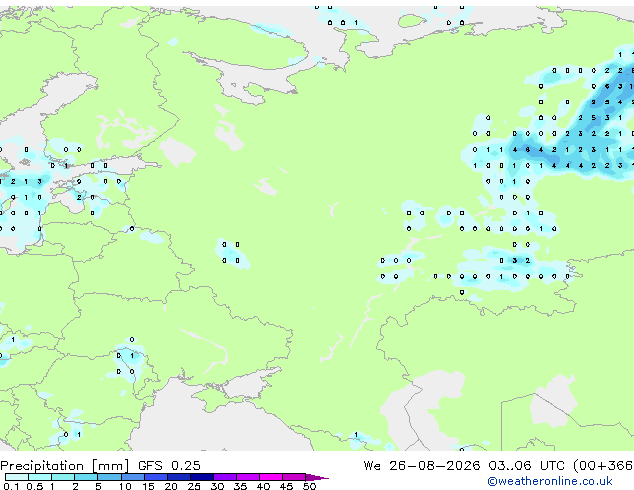Click the above-50 arrow tip of the legend
This screenshot has width=634, height=490.
[x=317, y=477]
